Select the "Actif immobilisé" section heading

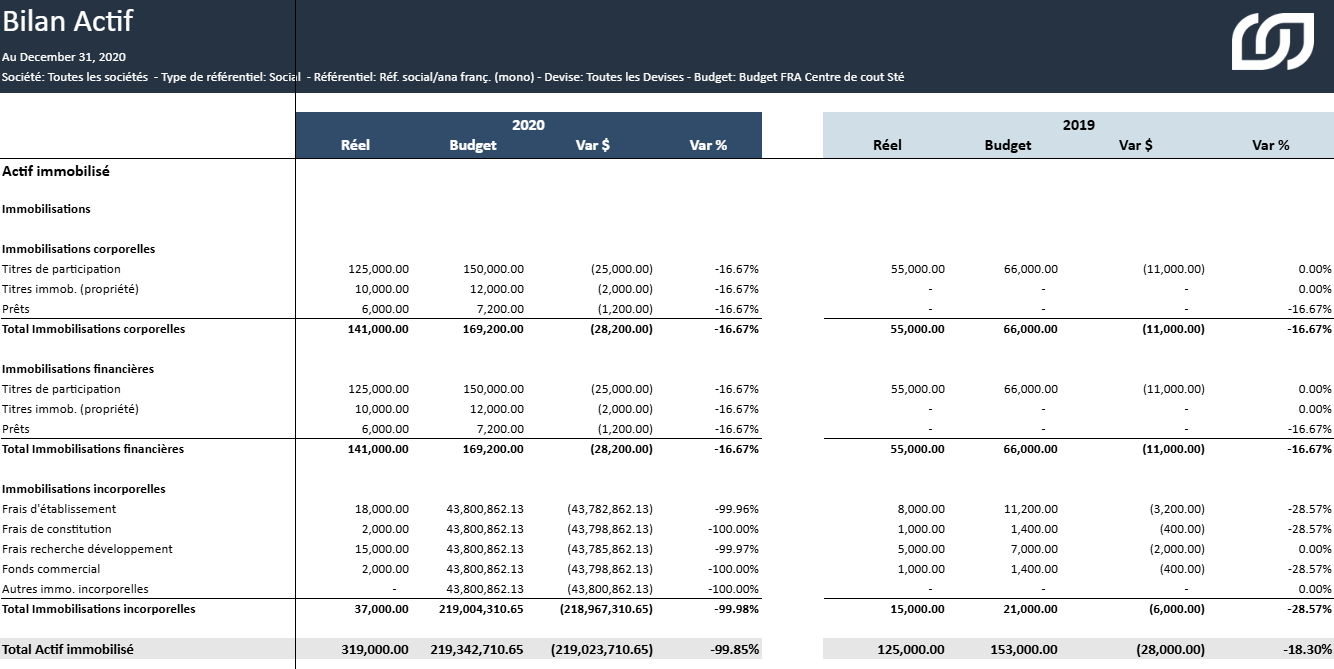[x=56, y=171]
